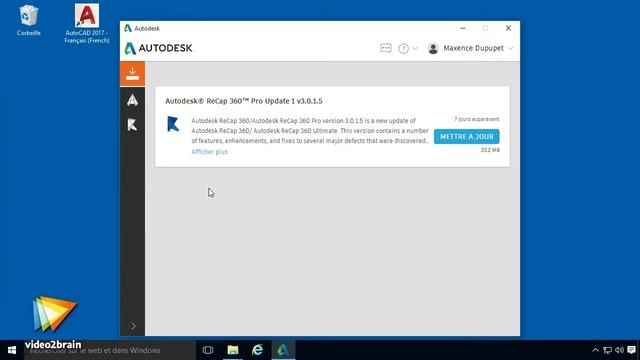Expand the account dropdown arrow beside Maxence Dupupet
640x360 pixels.
[510, 49]
